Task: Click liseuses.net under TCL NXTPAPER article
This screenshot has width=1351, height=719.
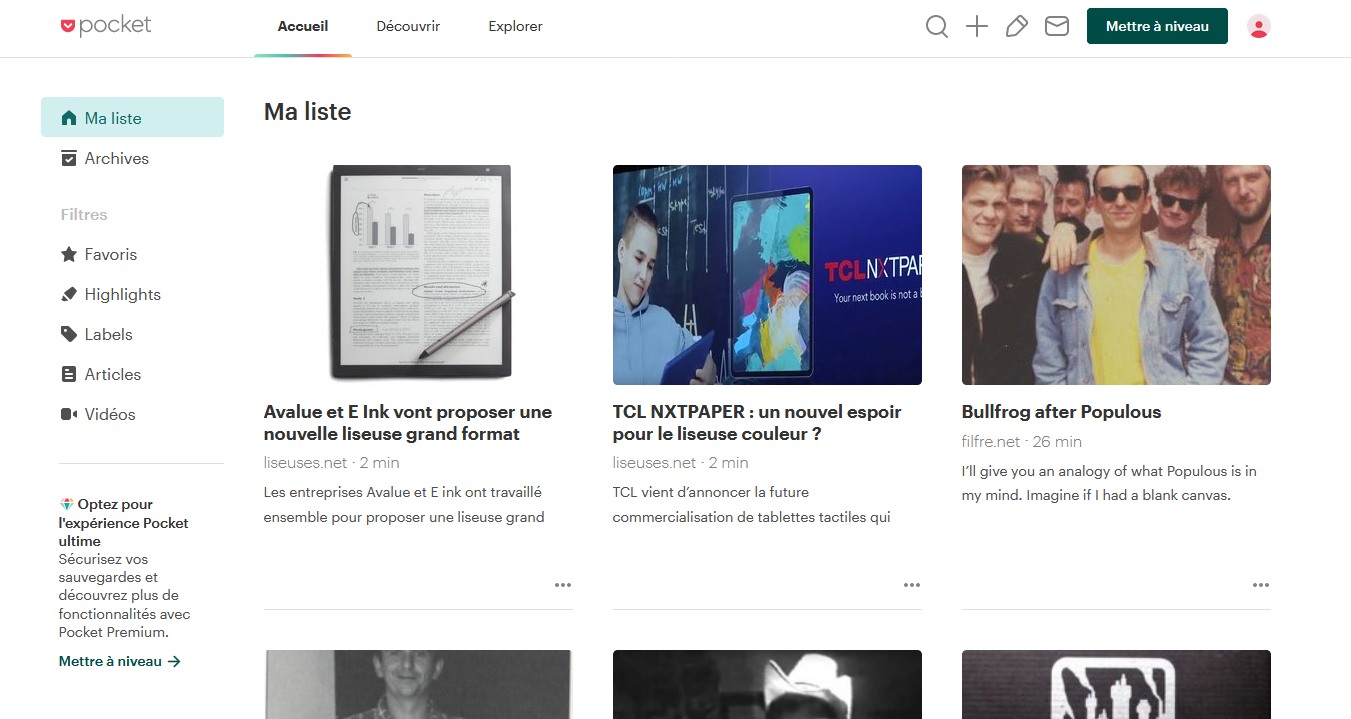Action: pyautogui.click(x=654, y=462)
